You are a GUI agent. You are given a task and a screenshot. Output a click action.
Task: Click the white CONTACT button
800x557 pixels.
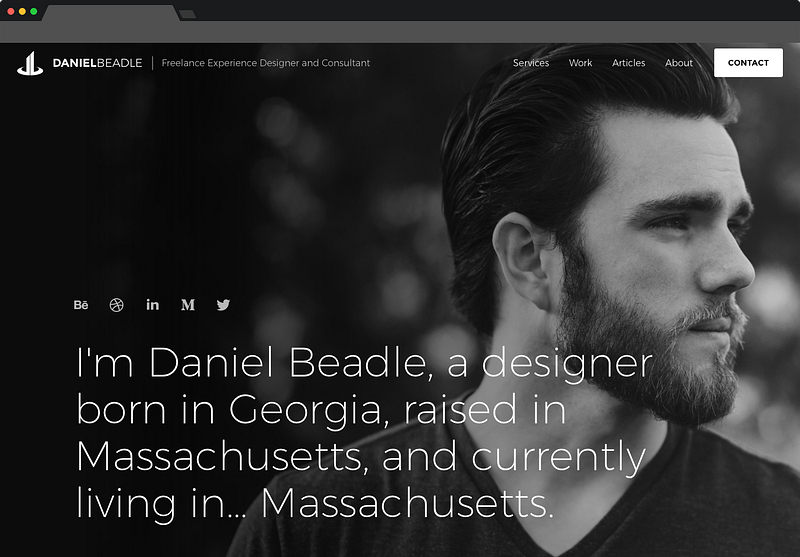[748, 63]
